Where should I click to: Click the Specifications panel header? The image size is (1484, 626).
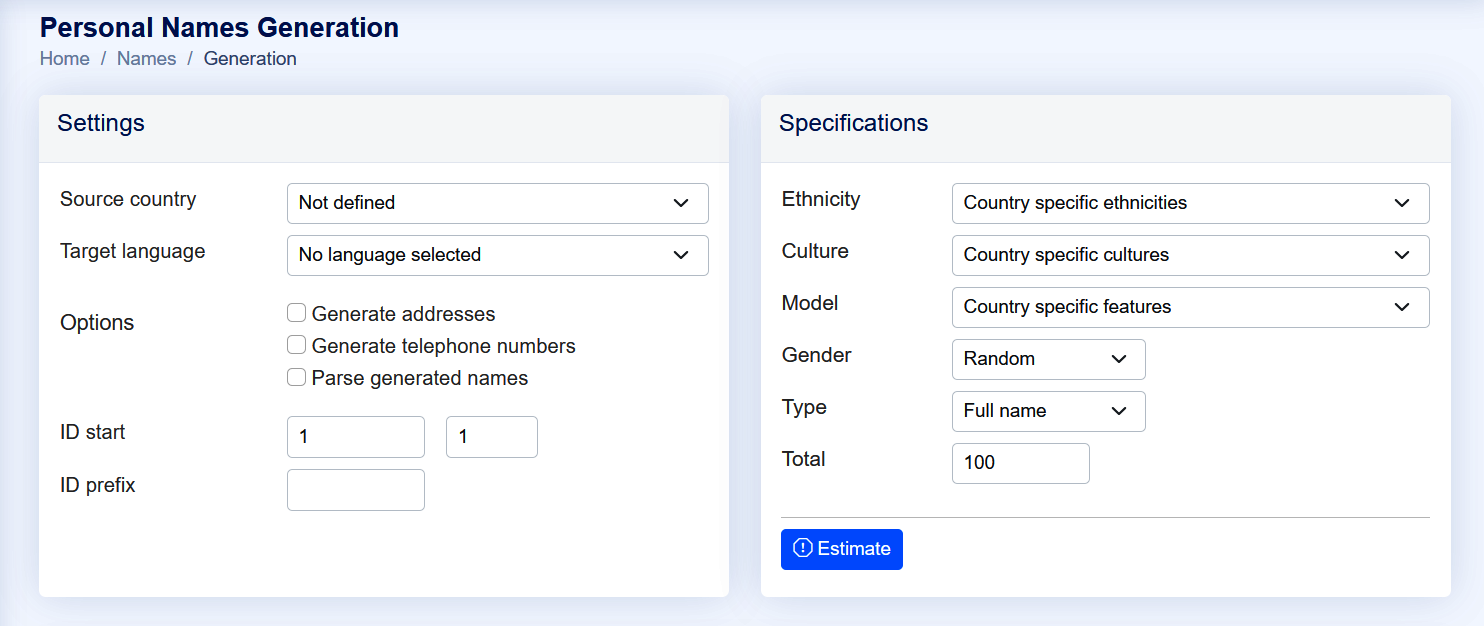[1105, 128]
